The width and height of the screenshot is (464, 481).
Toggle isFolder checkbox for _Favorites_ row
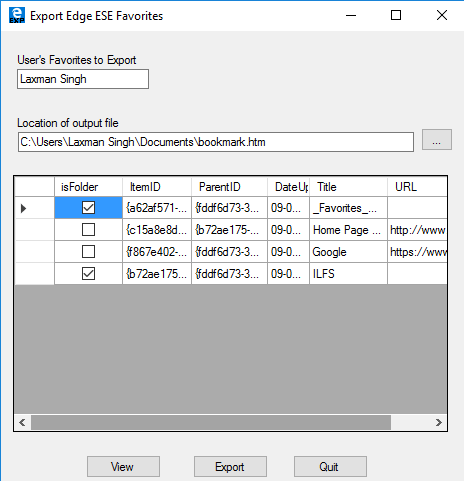click(x=88, y=208)
